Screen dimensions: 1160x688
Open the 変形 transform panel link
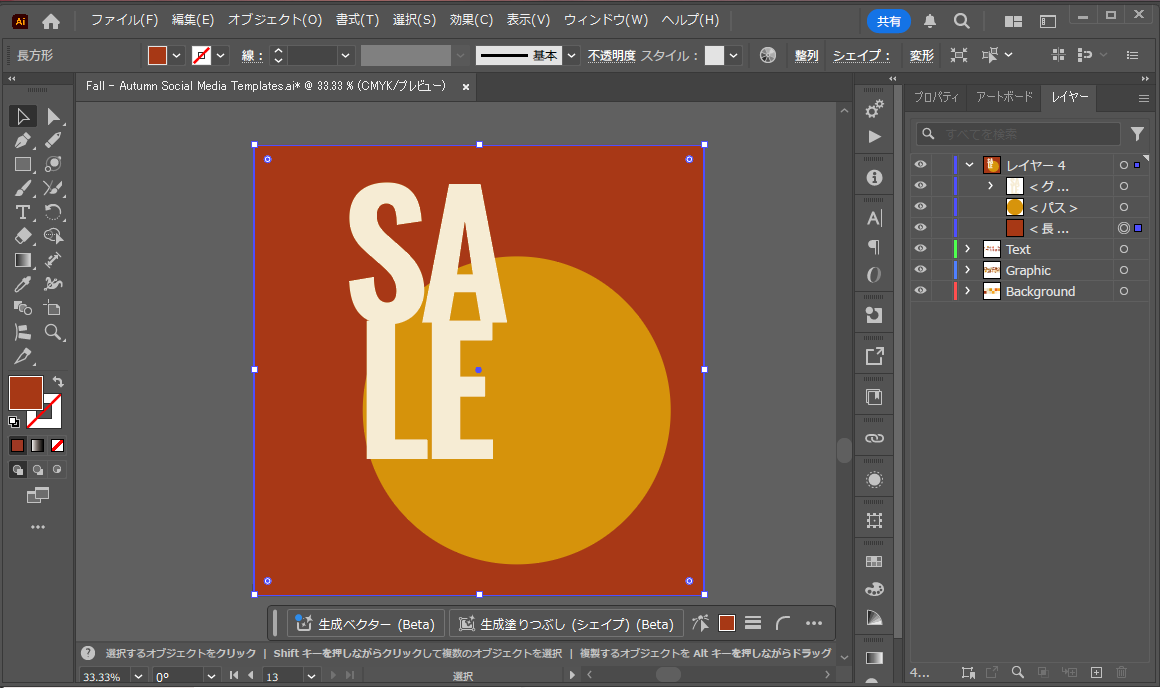point(922,55)
